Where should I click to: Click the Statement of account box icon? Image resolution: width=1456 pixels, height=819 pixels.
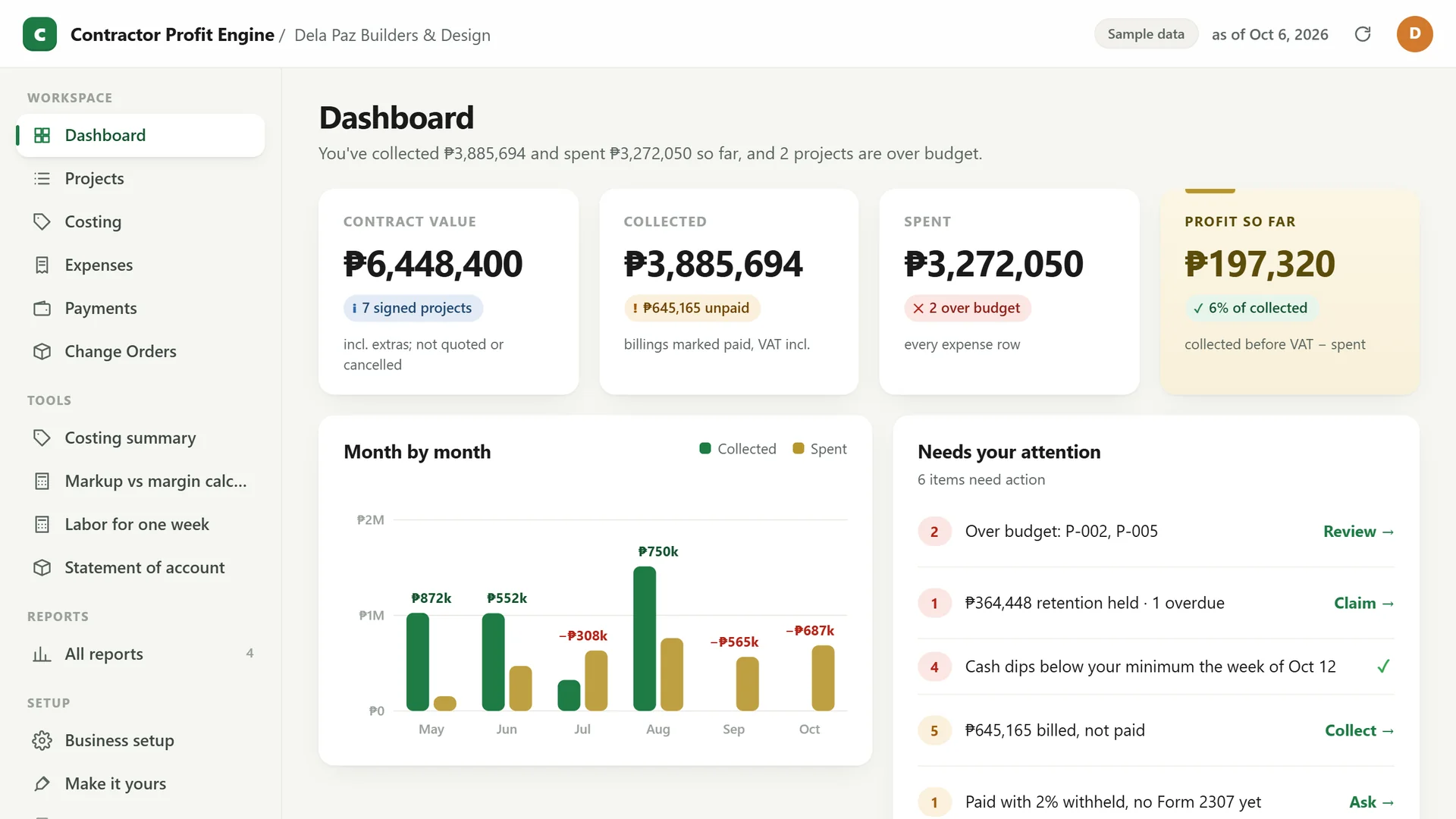point(42,567)
